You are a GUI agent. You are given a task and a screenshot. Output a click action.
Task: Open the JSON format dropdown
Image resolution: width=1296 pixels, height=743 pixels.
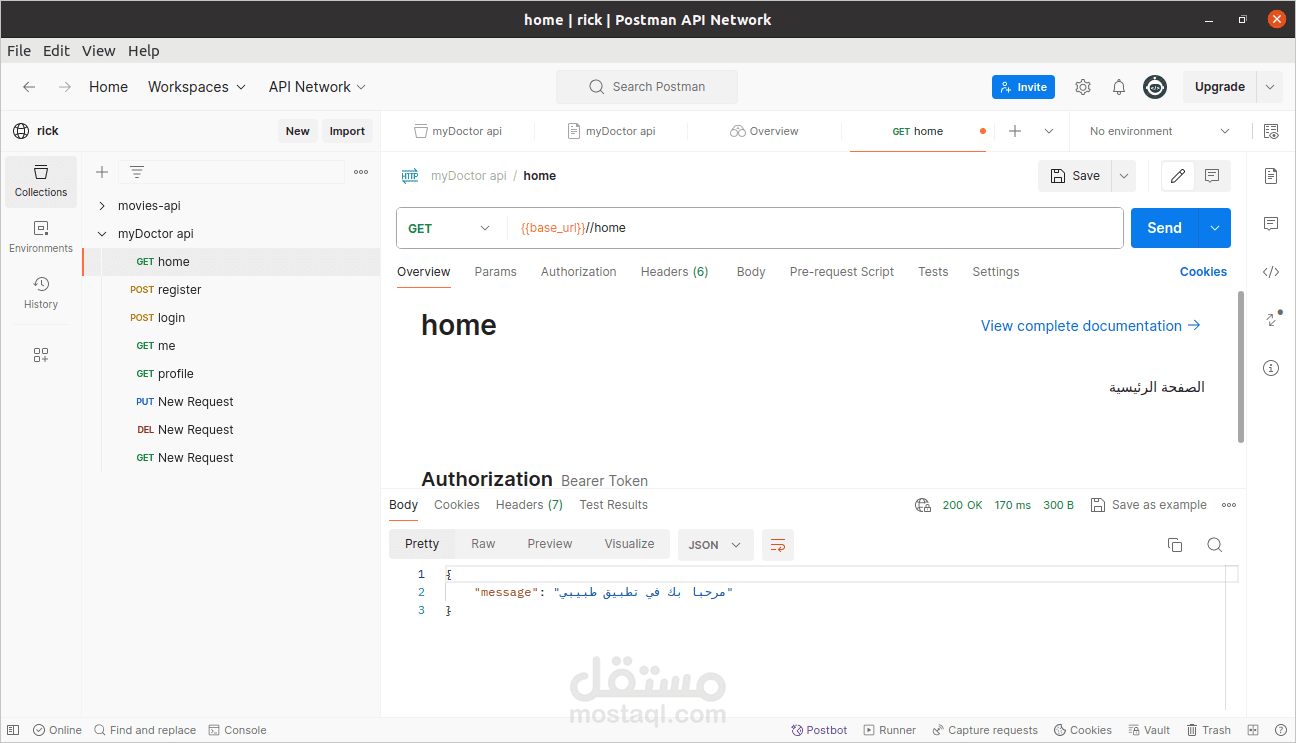(715, 545)
